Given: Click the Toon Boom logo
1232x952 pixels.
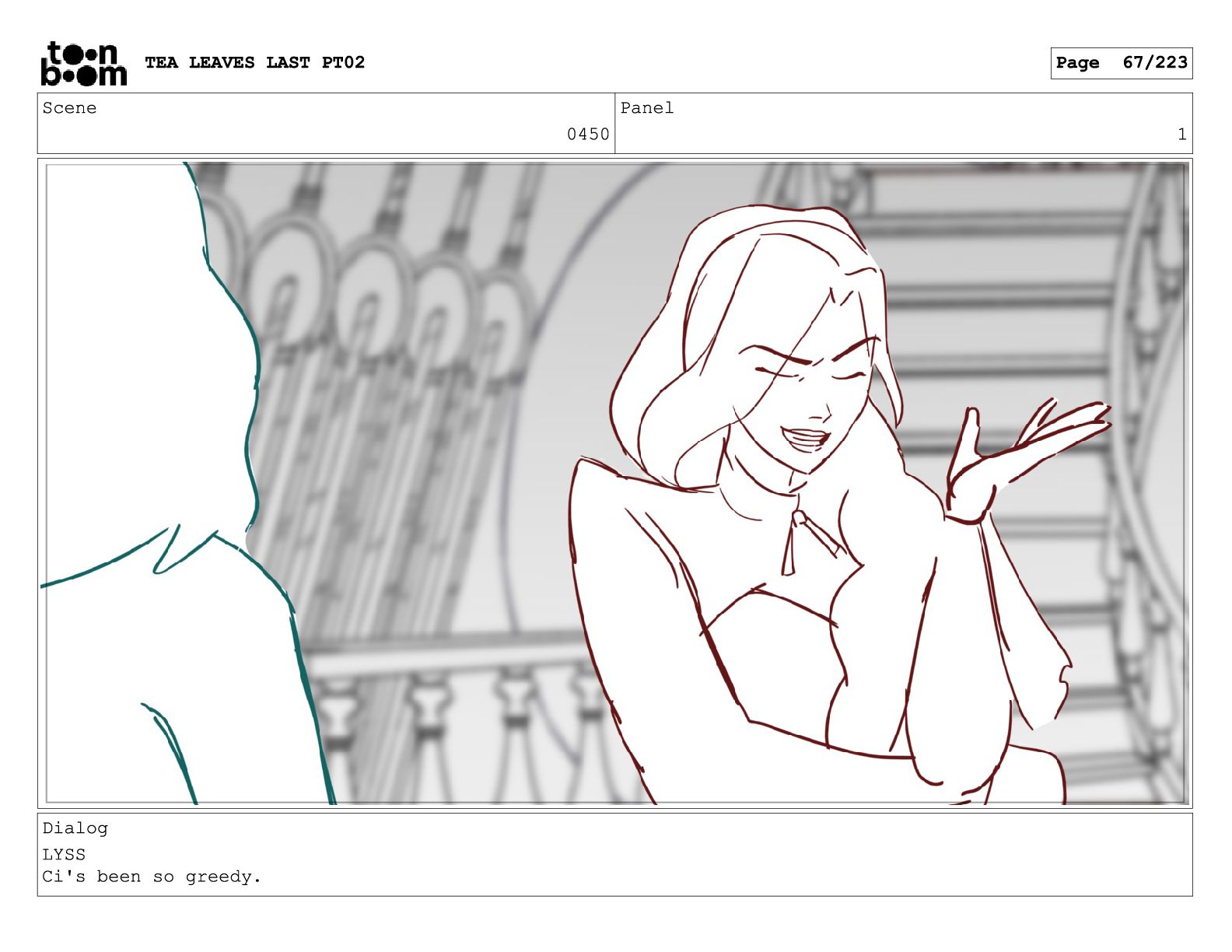Looking at the screenshot, I should coord(83,63).
